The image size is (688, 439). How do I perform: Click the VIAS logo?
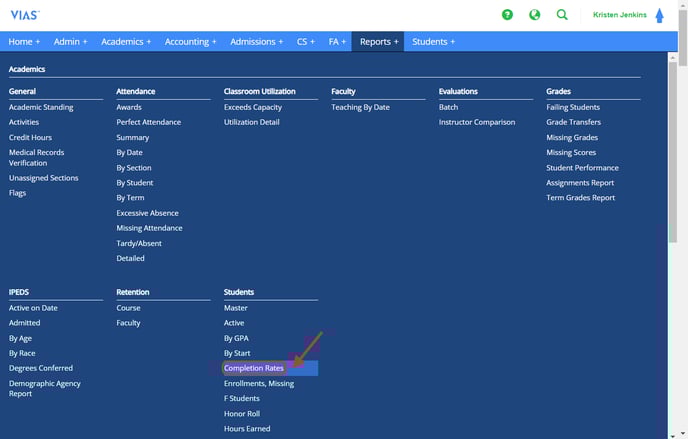point(24,15)
